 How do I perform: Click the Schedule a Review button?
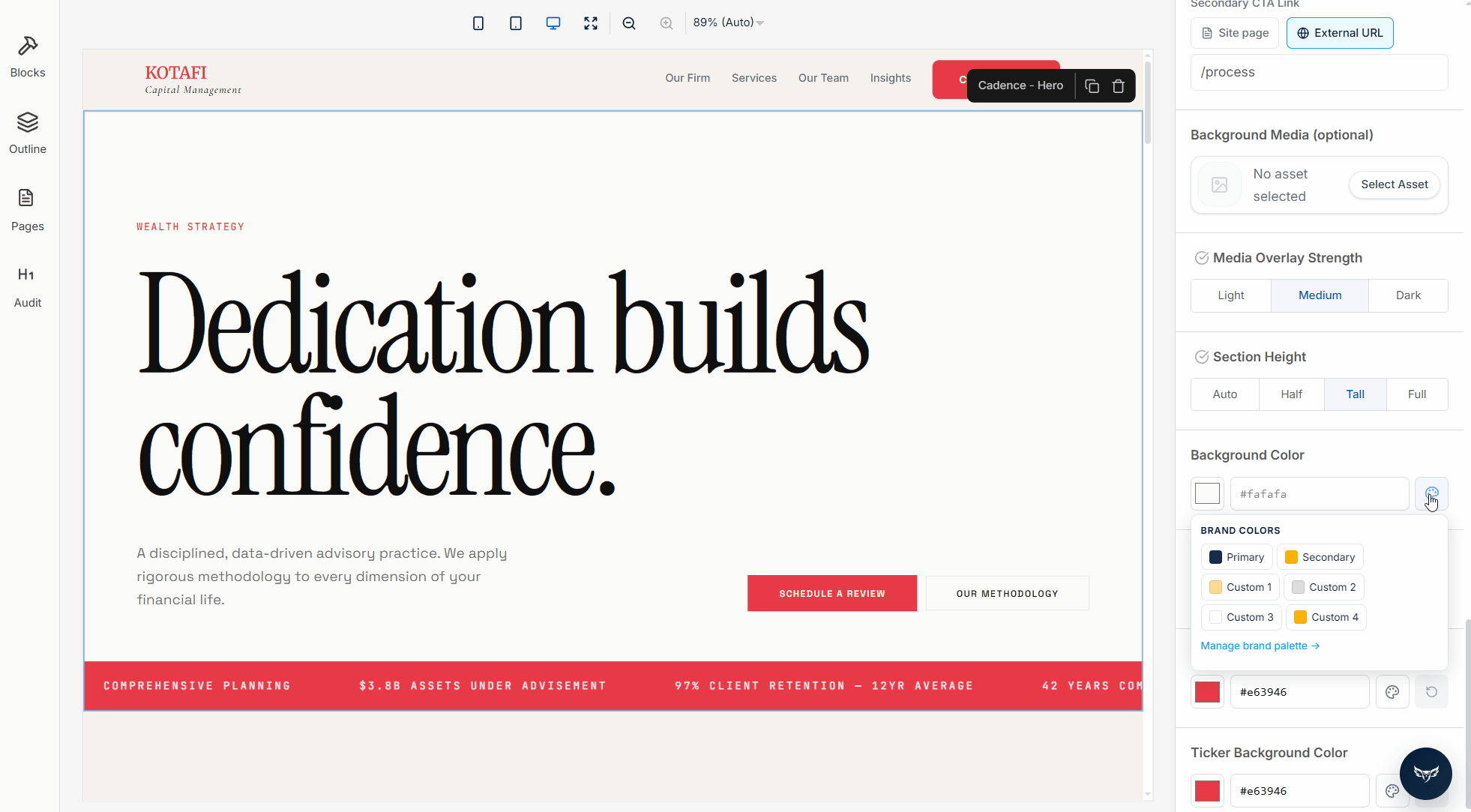point(832,593)
